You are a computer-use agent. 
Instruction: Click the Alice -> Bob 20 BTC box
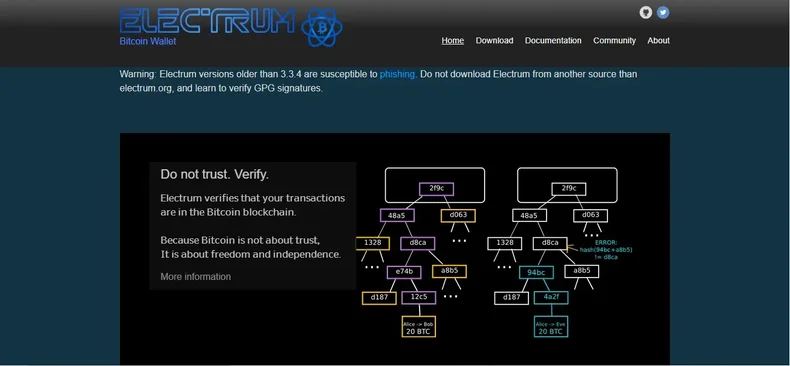coord(419,327)
